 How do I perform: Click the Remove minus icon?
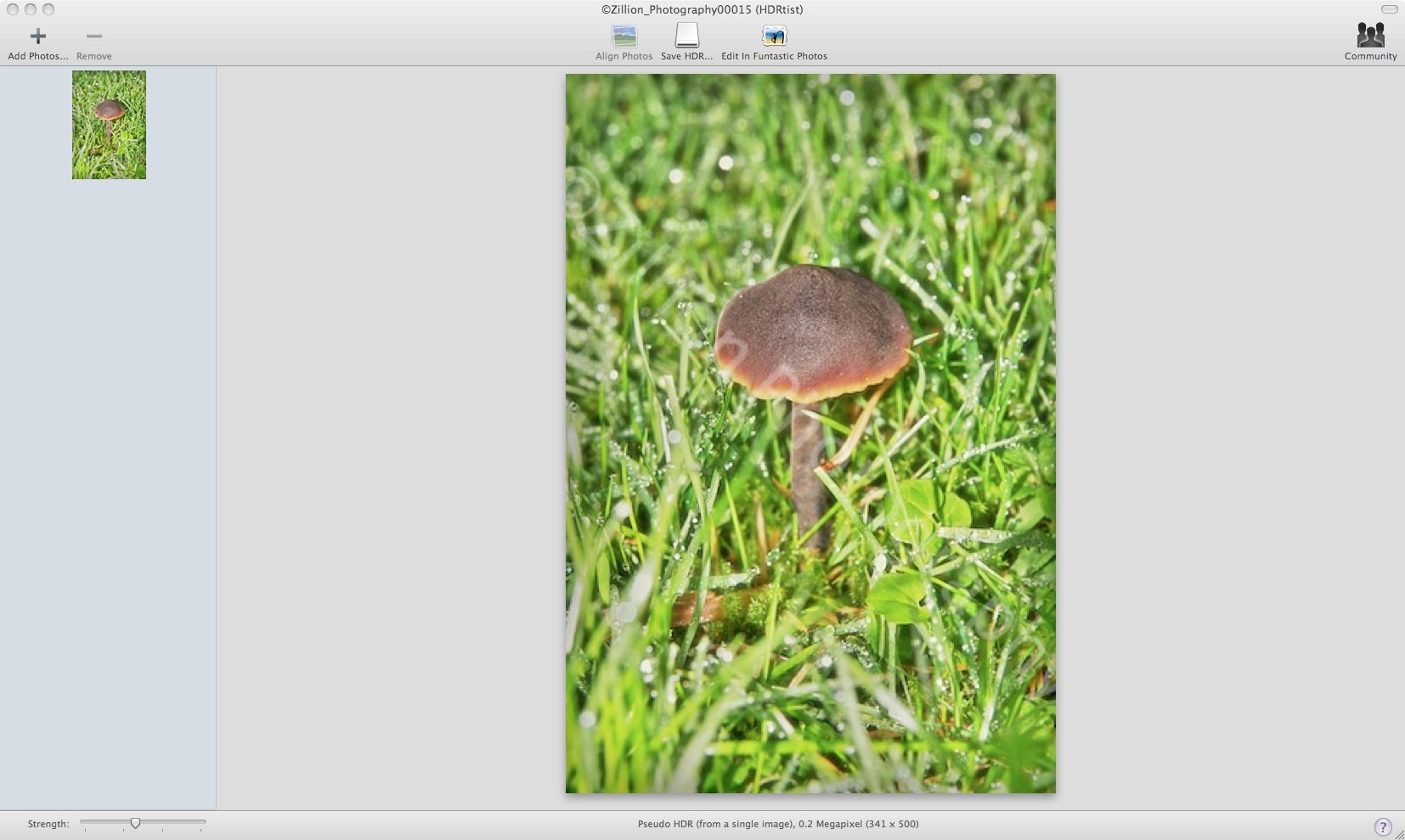(93, 36)
